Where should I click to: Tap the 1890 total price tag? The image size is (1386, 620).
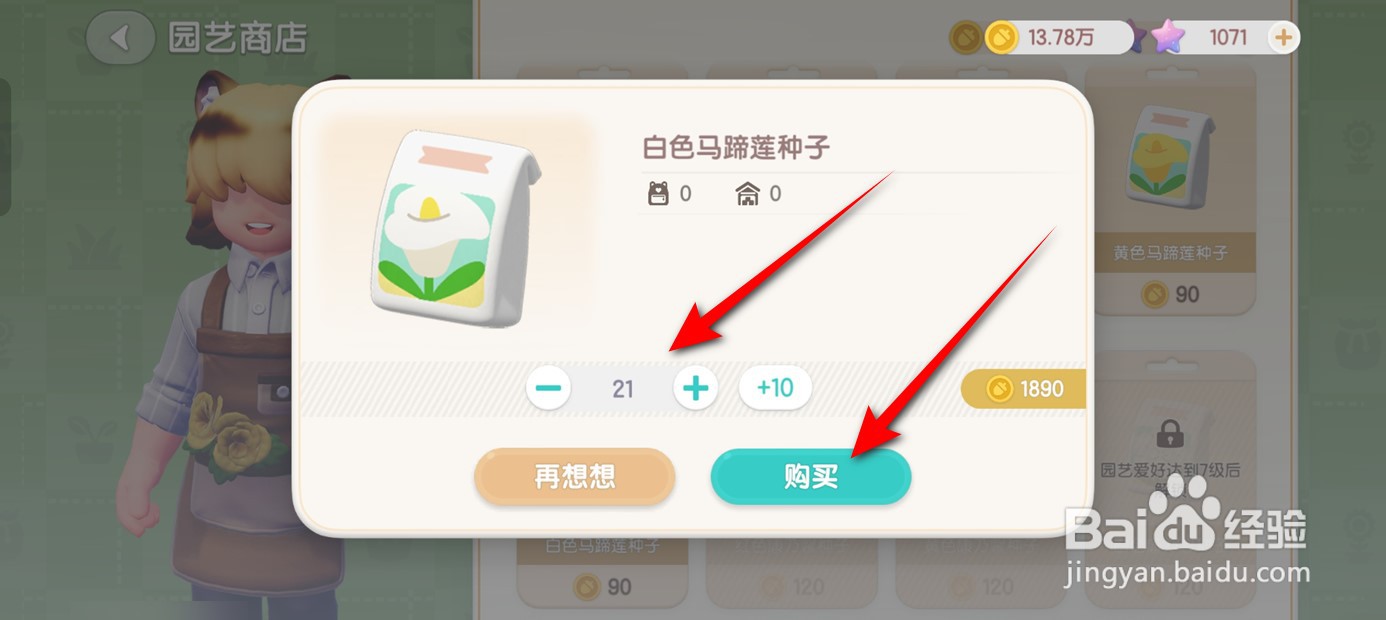tap(1023, 389)
